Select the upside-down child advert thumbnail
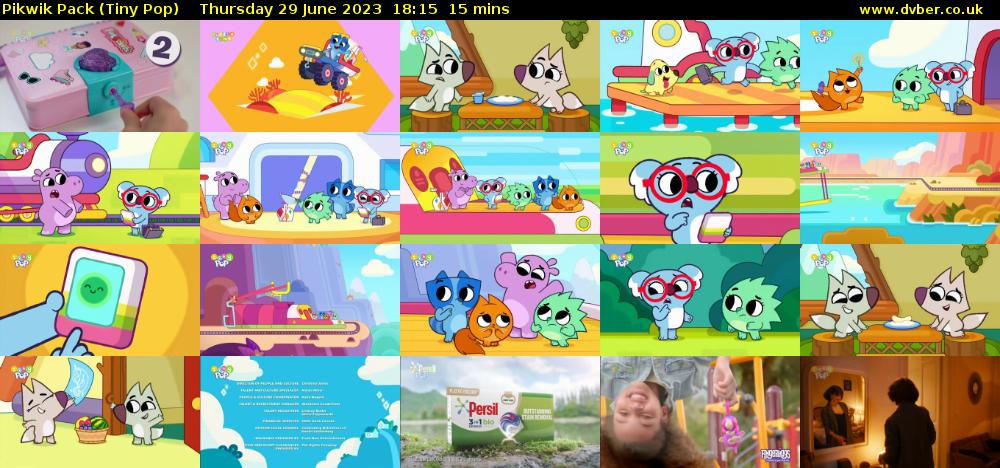1000x468 pixels. 700,412
